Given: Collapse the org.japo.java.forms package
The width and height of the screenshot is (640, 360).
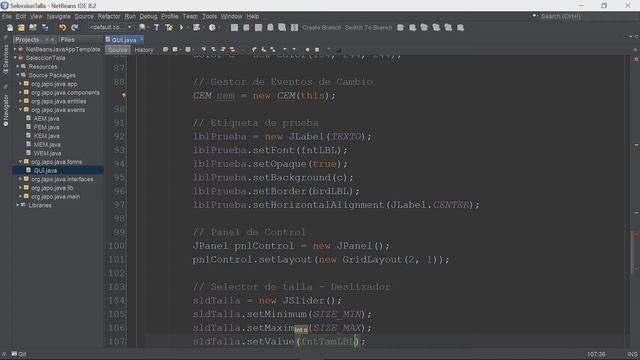Looking at the screenshot, I should (x=20, y=162).
